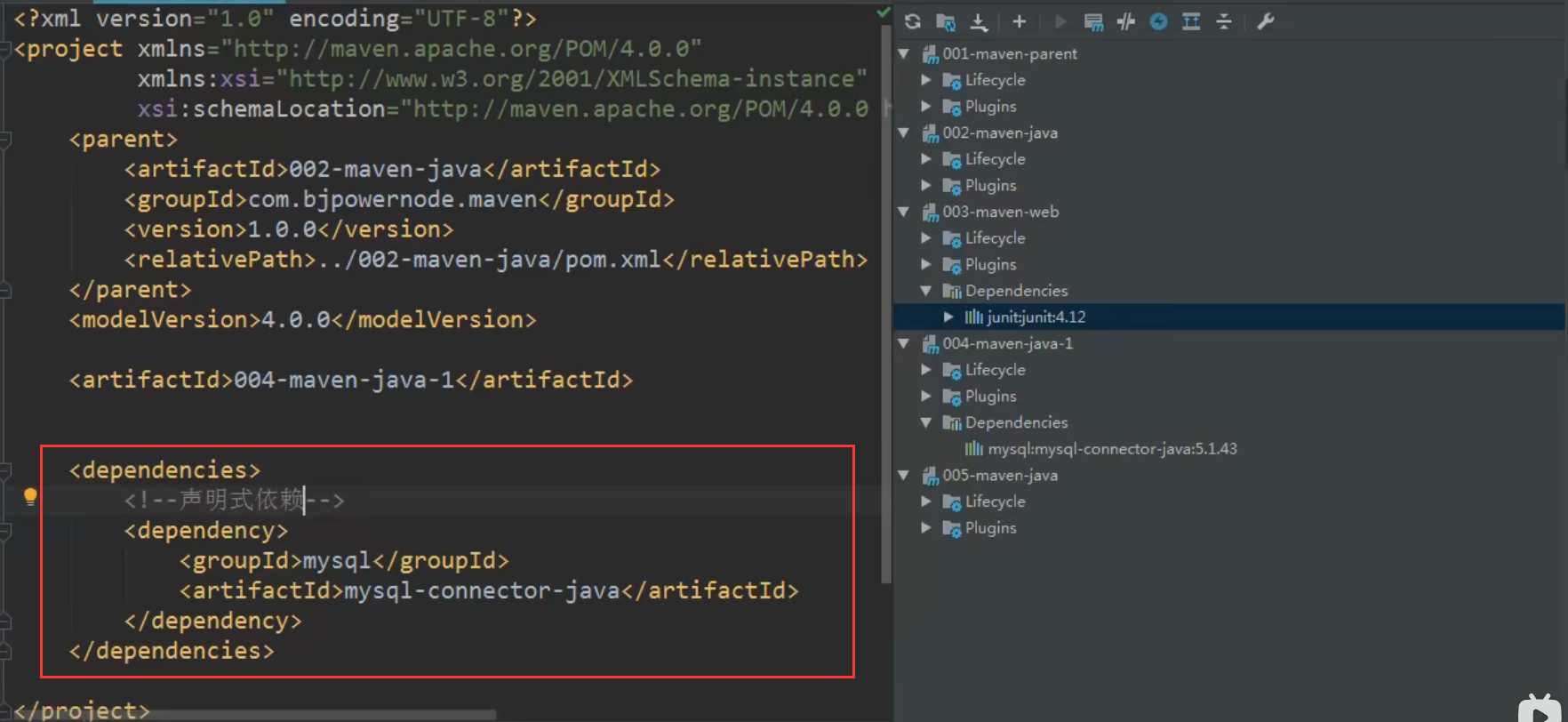
Task: Click the green inspection checkmark in editor
Action: click(x=883, y=12)
